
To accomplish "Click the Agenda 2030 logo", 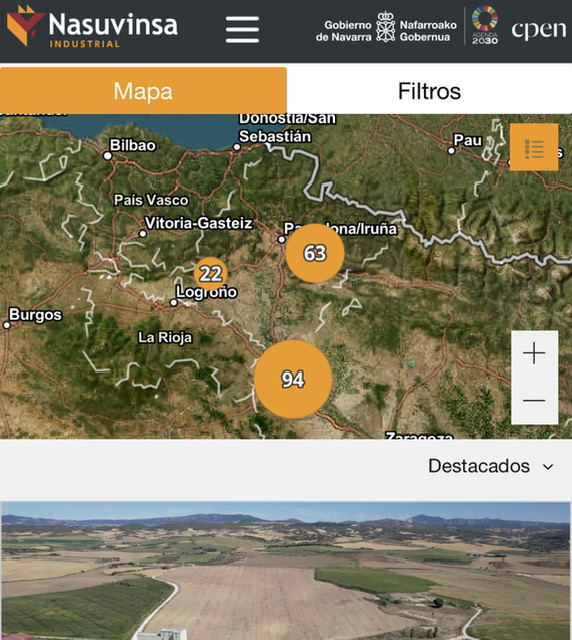I will coord(485,25).
